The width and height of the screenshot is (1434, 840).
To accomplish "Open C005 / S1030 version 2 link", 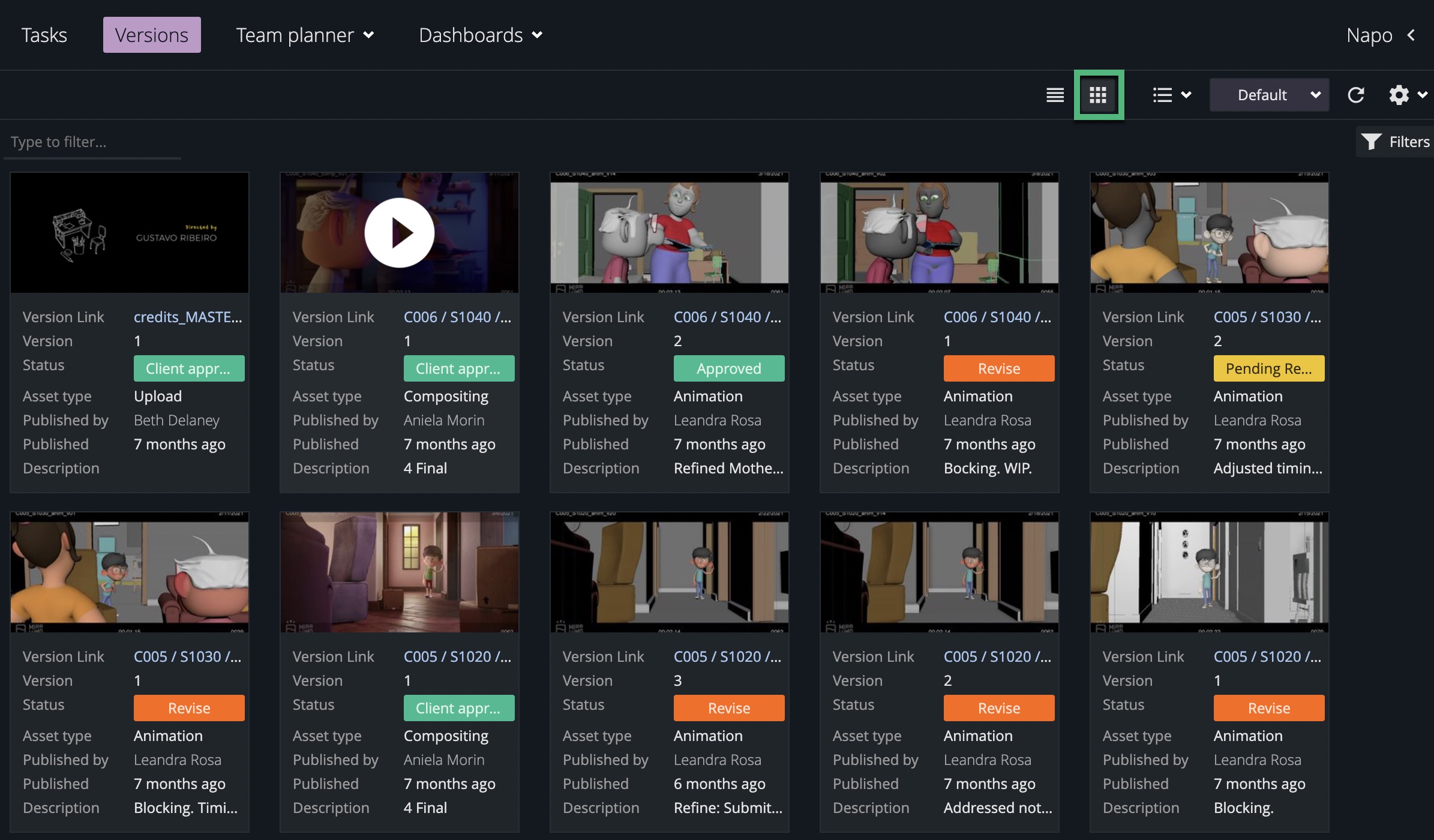I will point(1267,317).
